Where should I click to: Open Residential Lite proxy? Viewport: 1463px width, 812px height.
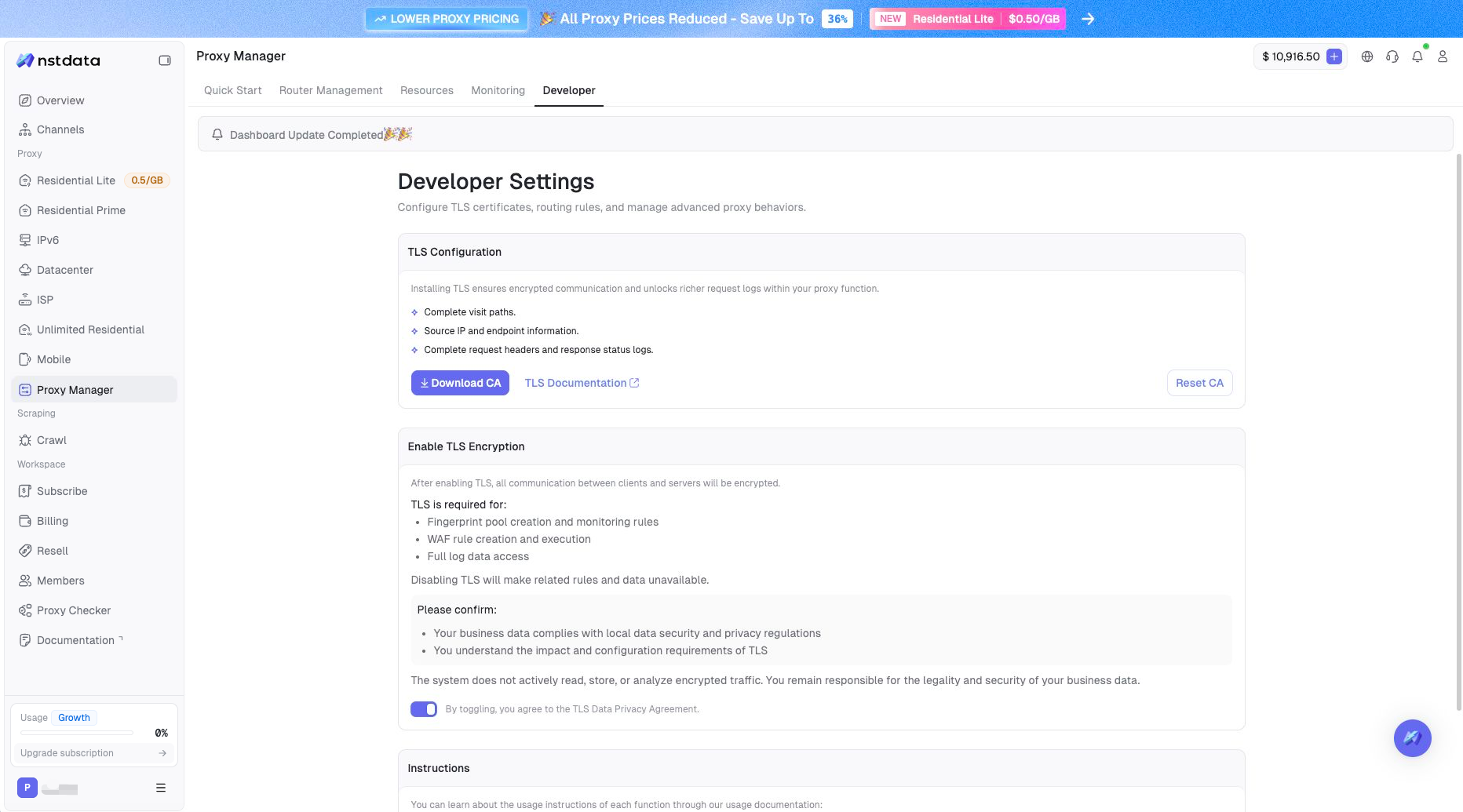94,180
